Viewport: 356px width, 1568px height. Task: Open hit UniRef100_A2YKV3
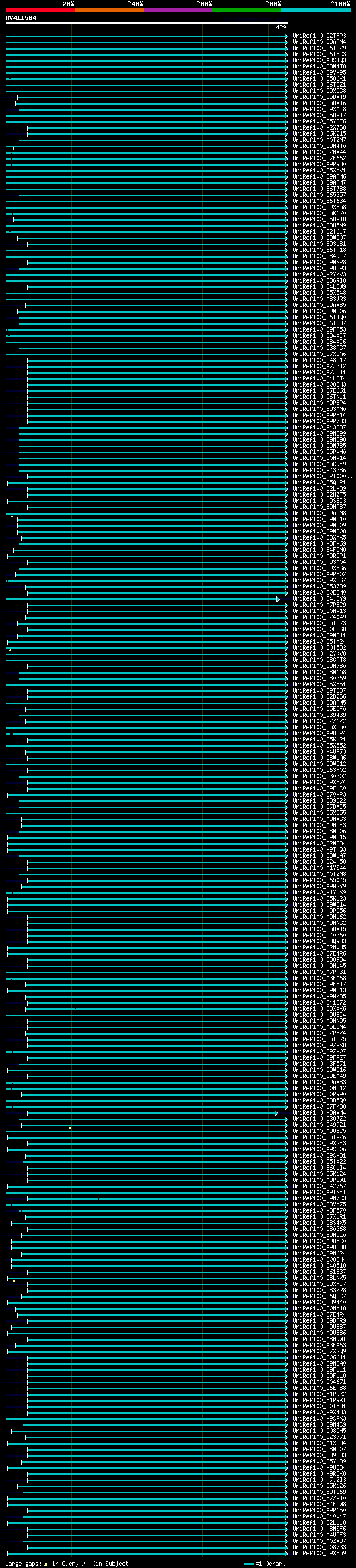319,275
